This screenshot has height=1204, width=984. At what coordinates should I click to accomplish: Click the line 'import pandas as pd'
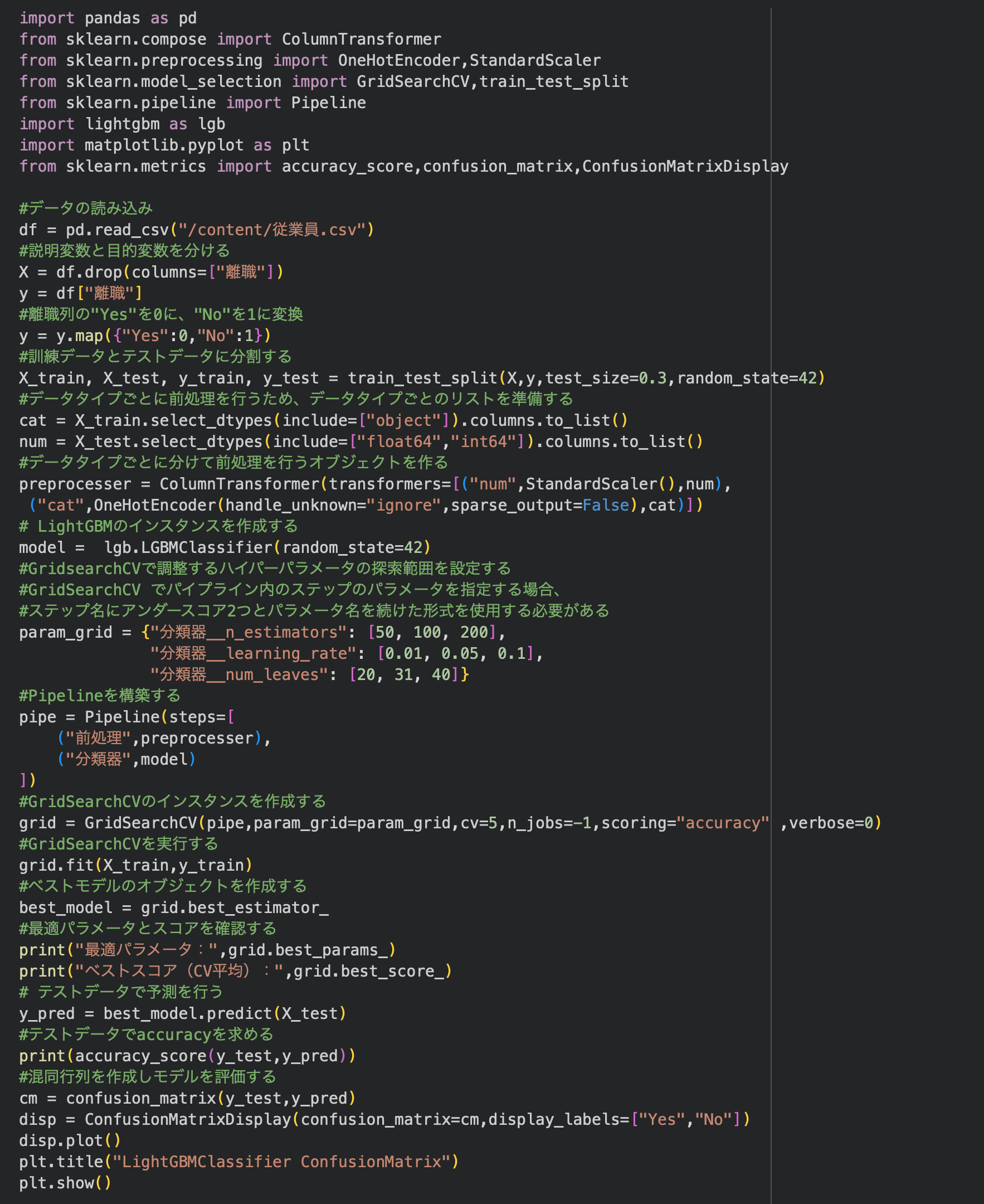pos(108,18)
